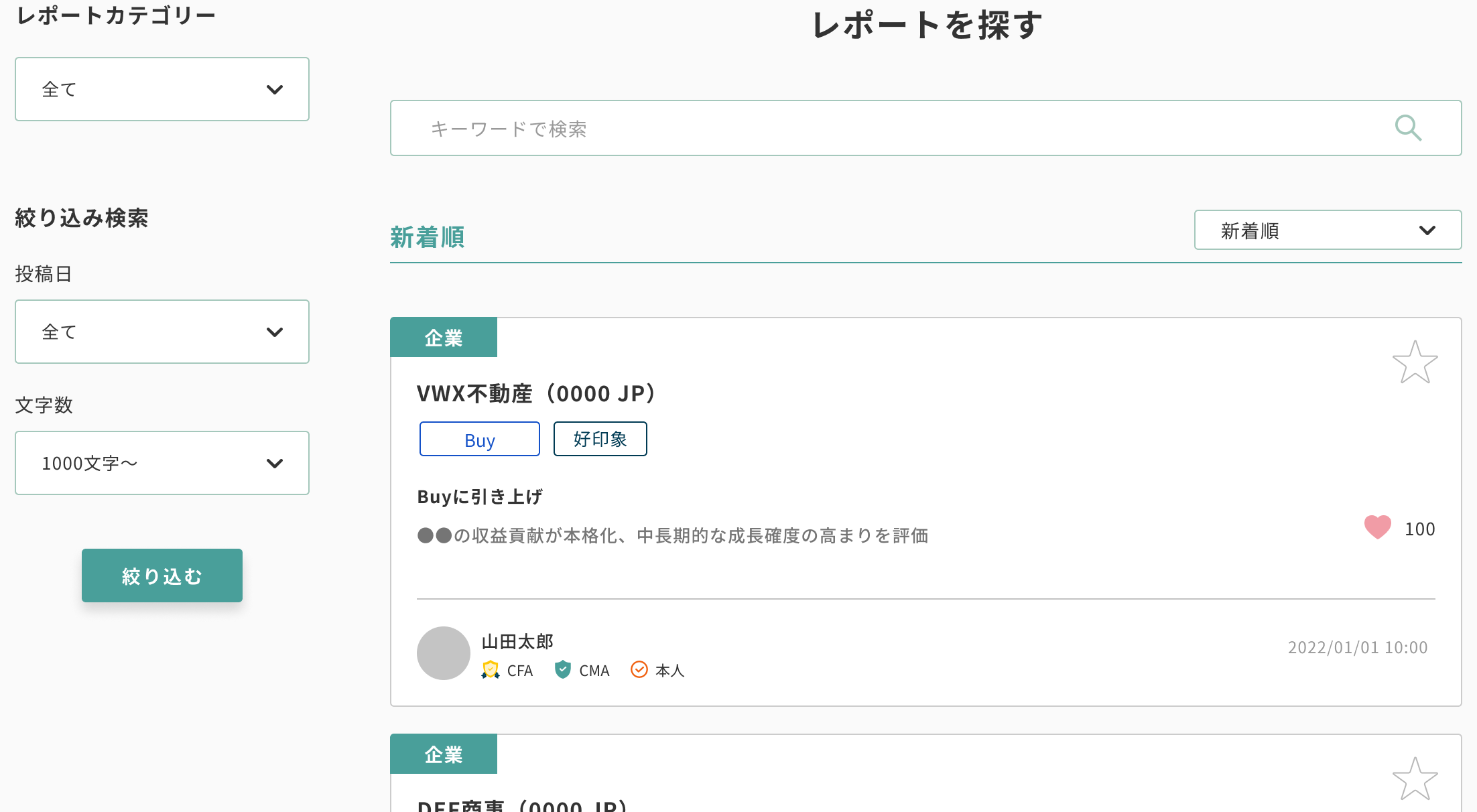Image resolution: width=1477 pixels, height=812 pixels.
Task: Favorite the VWX不動産 report with star
Action: coord(1415,362)
